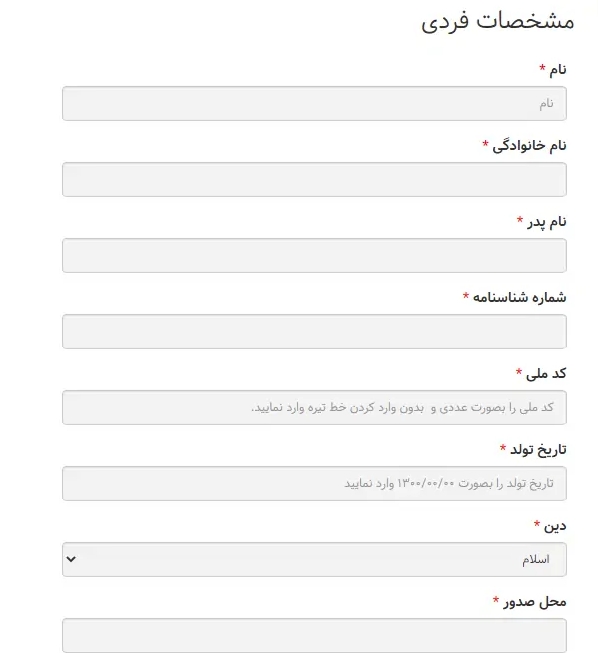Click the مشخصات فردی page heading

[x=498, y=21]
